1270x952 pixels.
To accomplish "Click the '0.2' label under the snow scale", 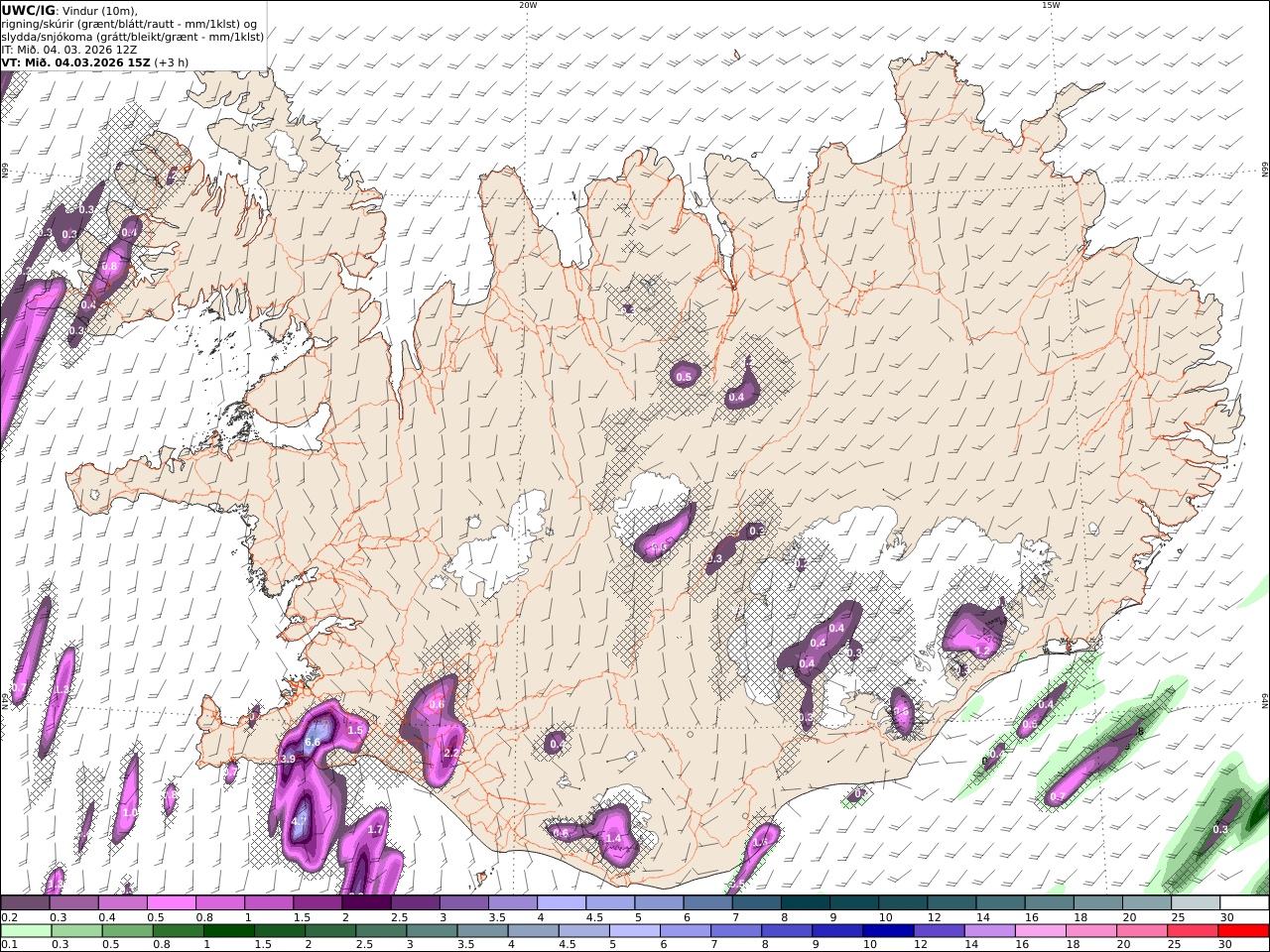I will point(8,917).
